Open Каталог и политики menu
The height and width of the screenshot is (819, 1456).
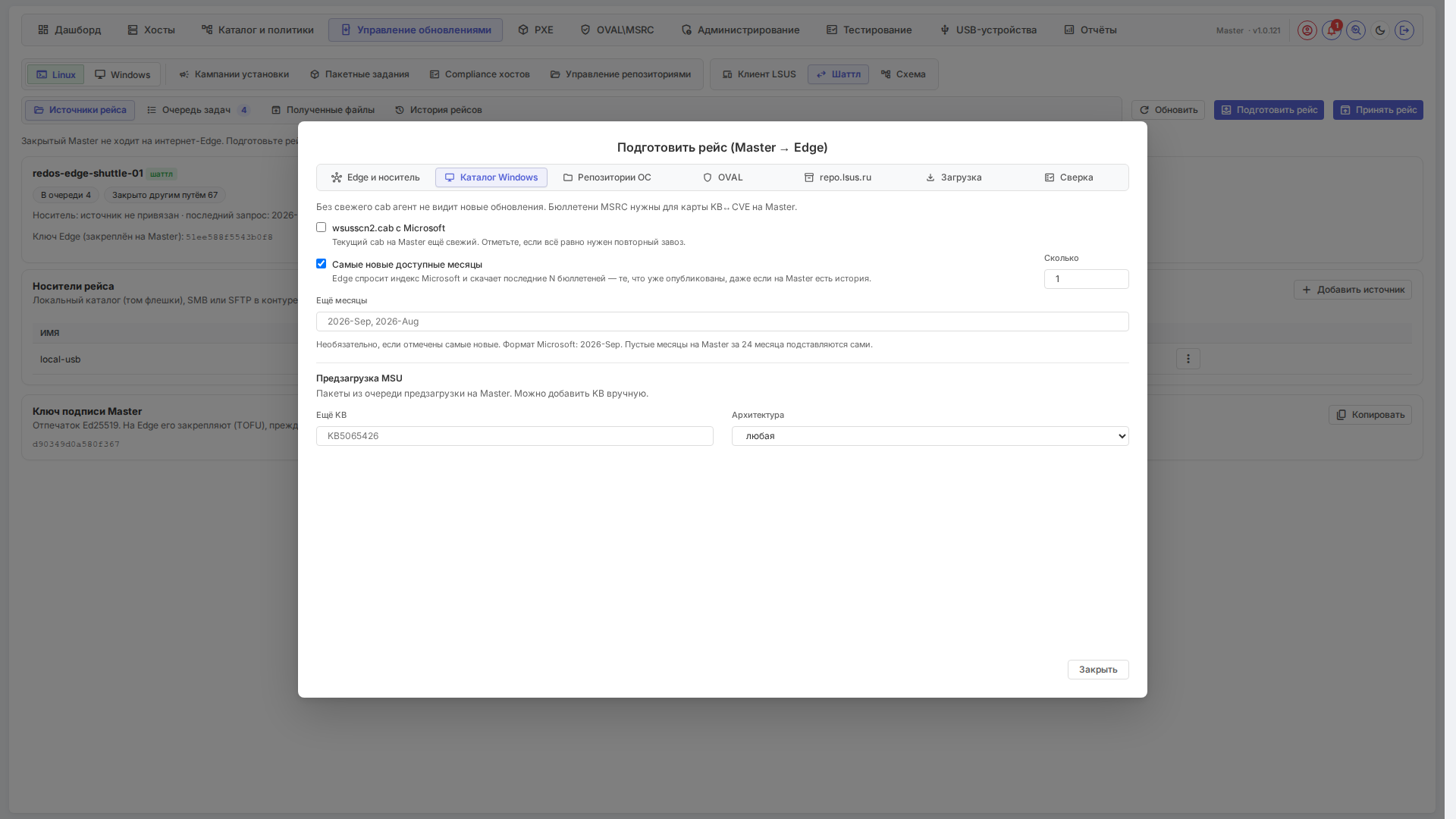tap(257, 30)
